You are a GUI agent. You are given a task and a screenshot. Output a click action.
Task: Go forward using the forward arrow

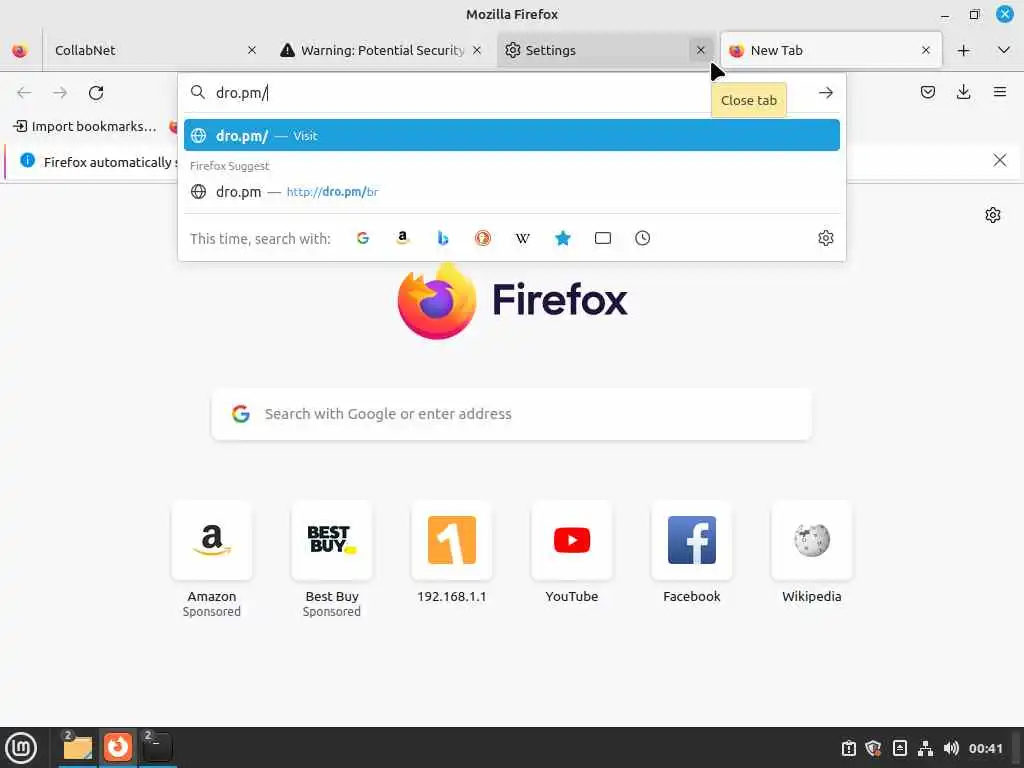click(x=60, y=93)
